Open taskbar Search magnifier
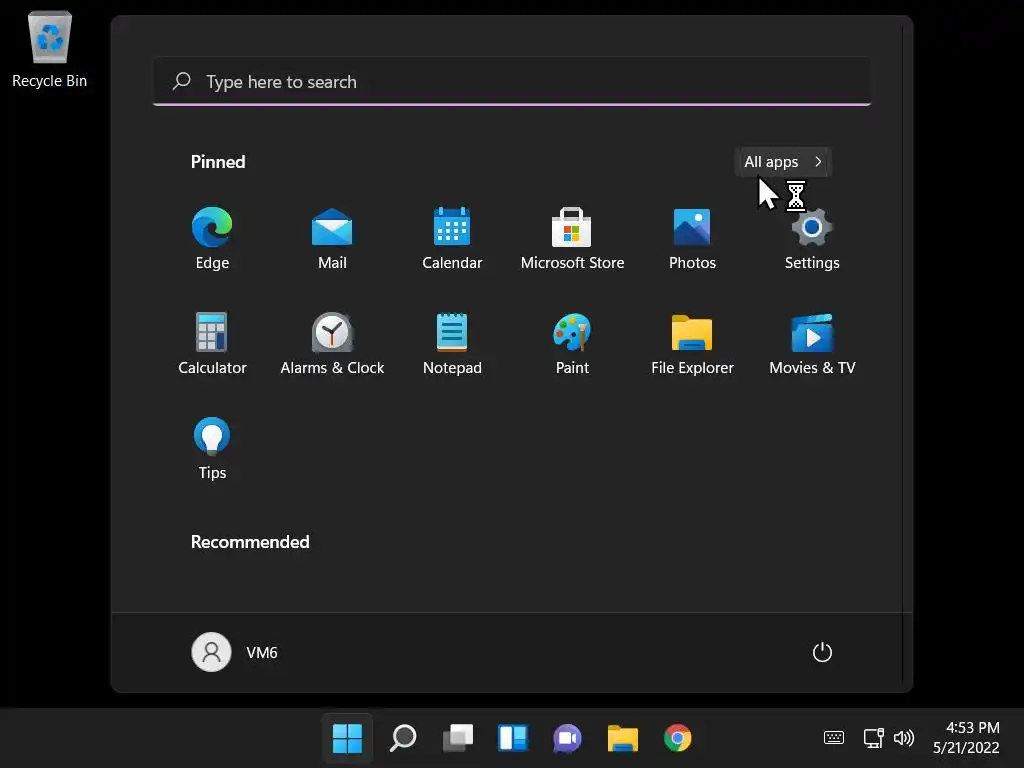The image size is (1024, 768). coord(402,738)
